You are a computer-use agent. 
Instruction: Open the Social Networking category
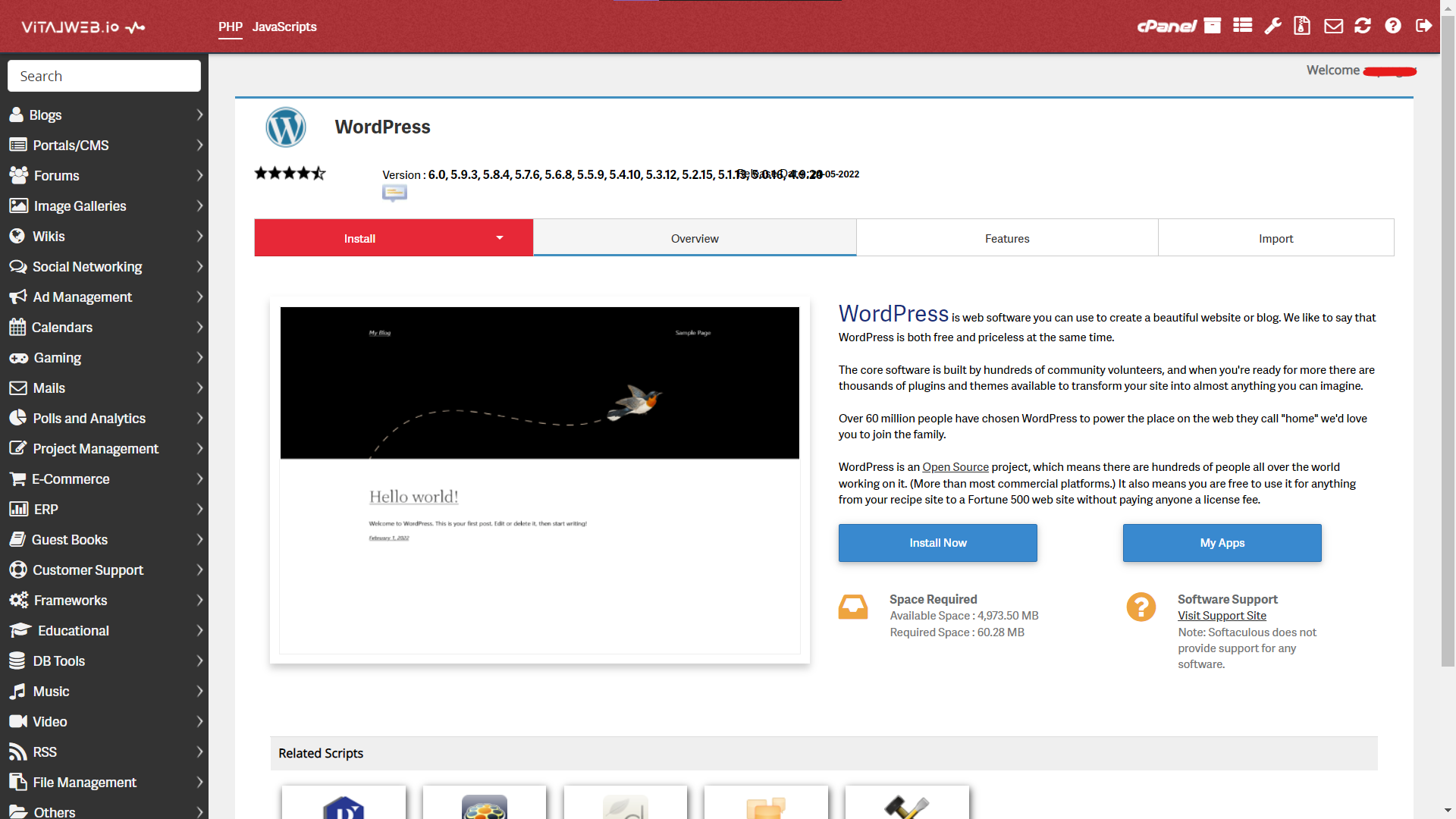(105, 267)
